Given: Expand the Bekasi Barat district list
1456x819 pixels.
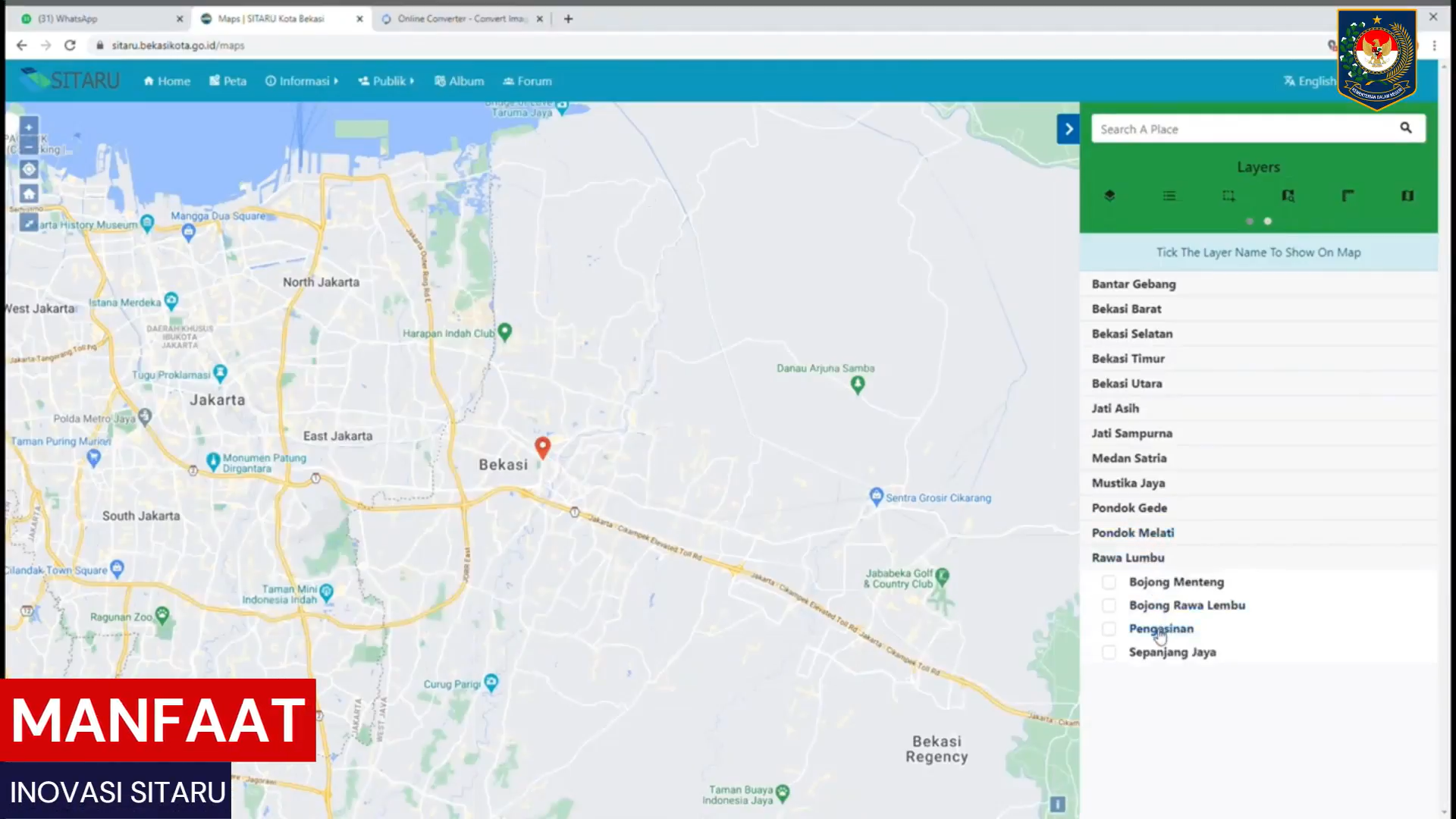Looking at the screenshot, I should click(1259, 309).
